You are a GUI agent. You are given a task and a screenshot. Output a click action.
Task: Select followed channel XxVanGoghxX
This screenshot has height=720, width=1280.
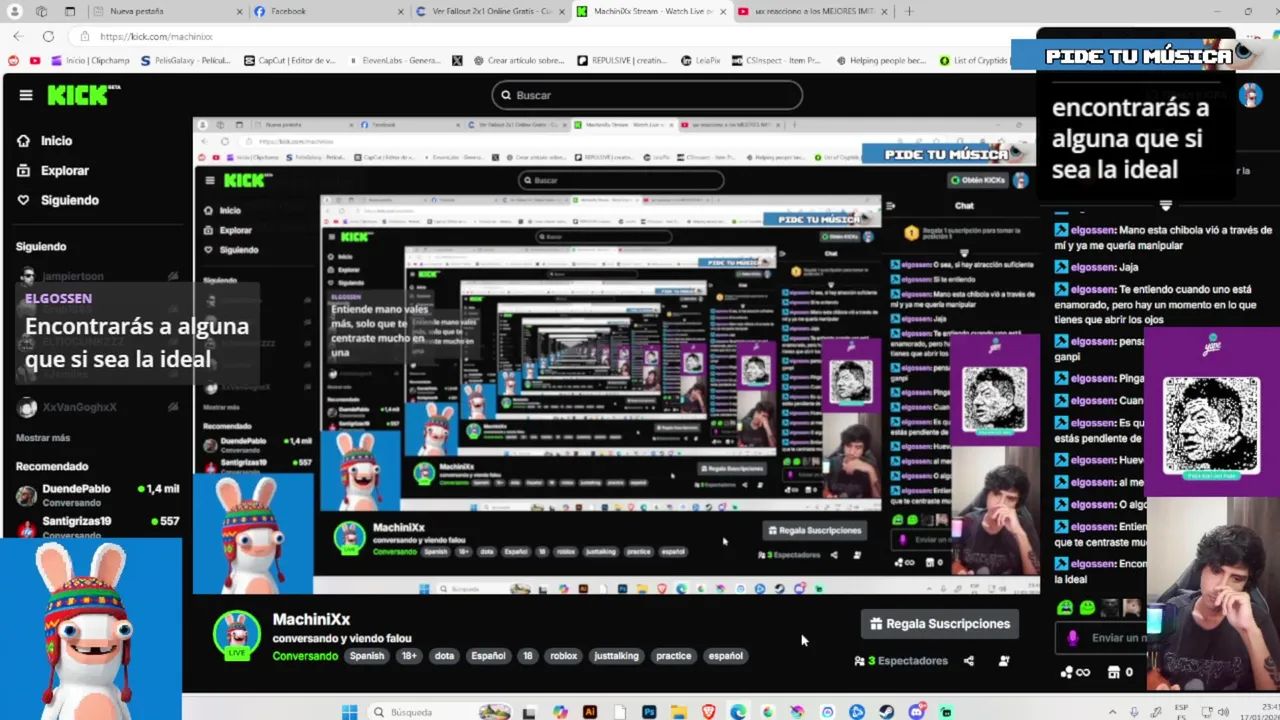tap(97, 407)
